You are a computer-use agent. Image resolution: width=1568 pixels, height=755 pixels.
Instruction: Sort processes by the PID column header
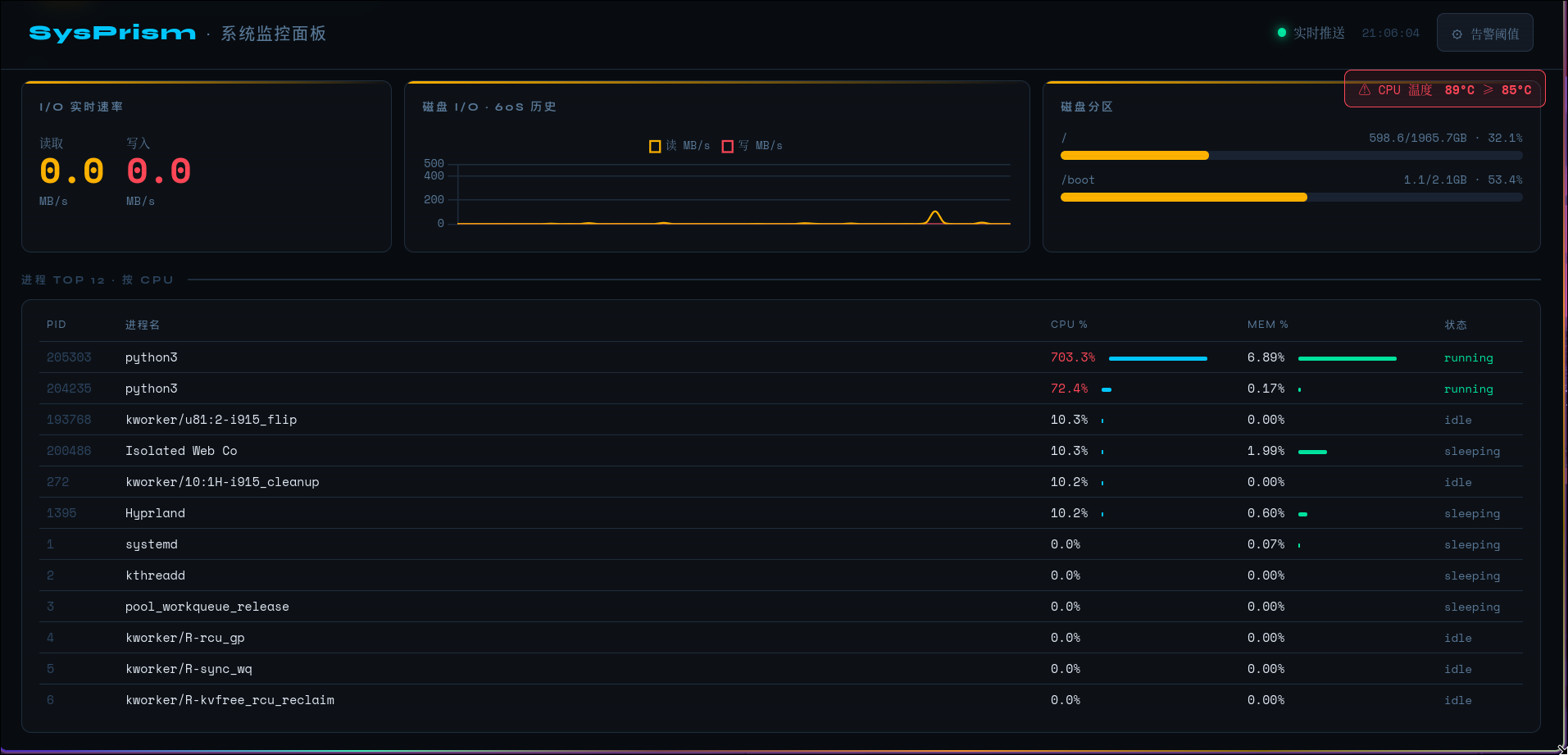(56, 325)
